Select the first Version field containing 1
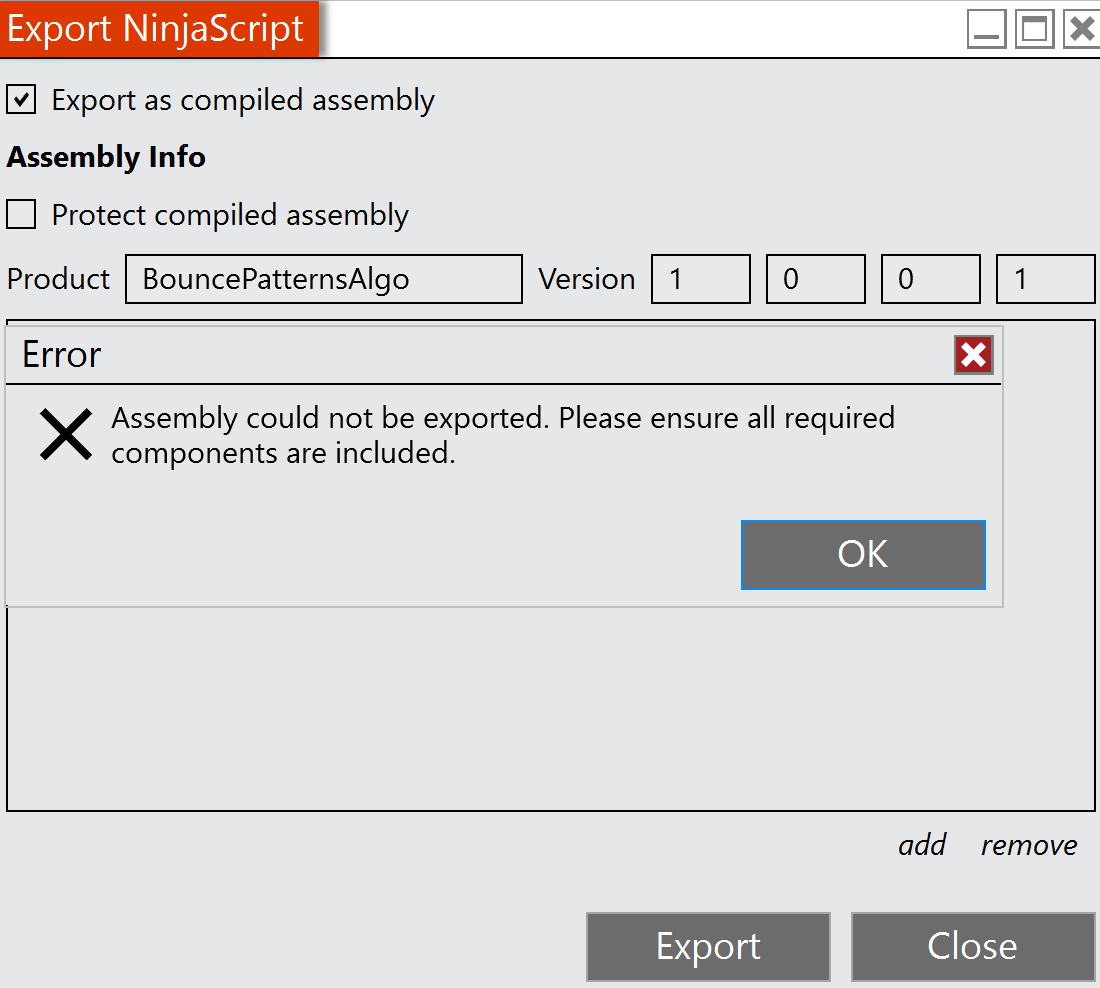This screenshot has height=988, width=1100. [x=701, y=279]
